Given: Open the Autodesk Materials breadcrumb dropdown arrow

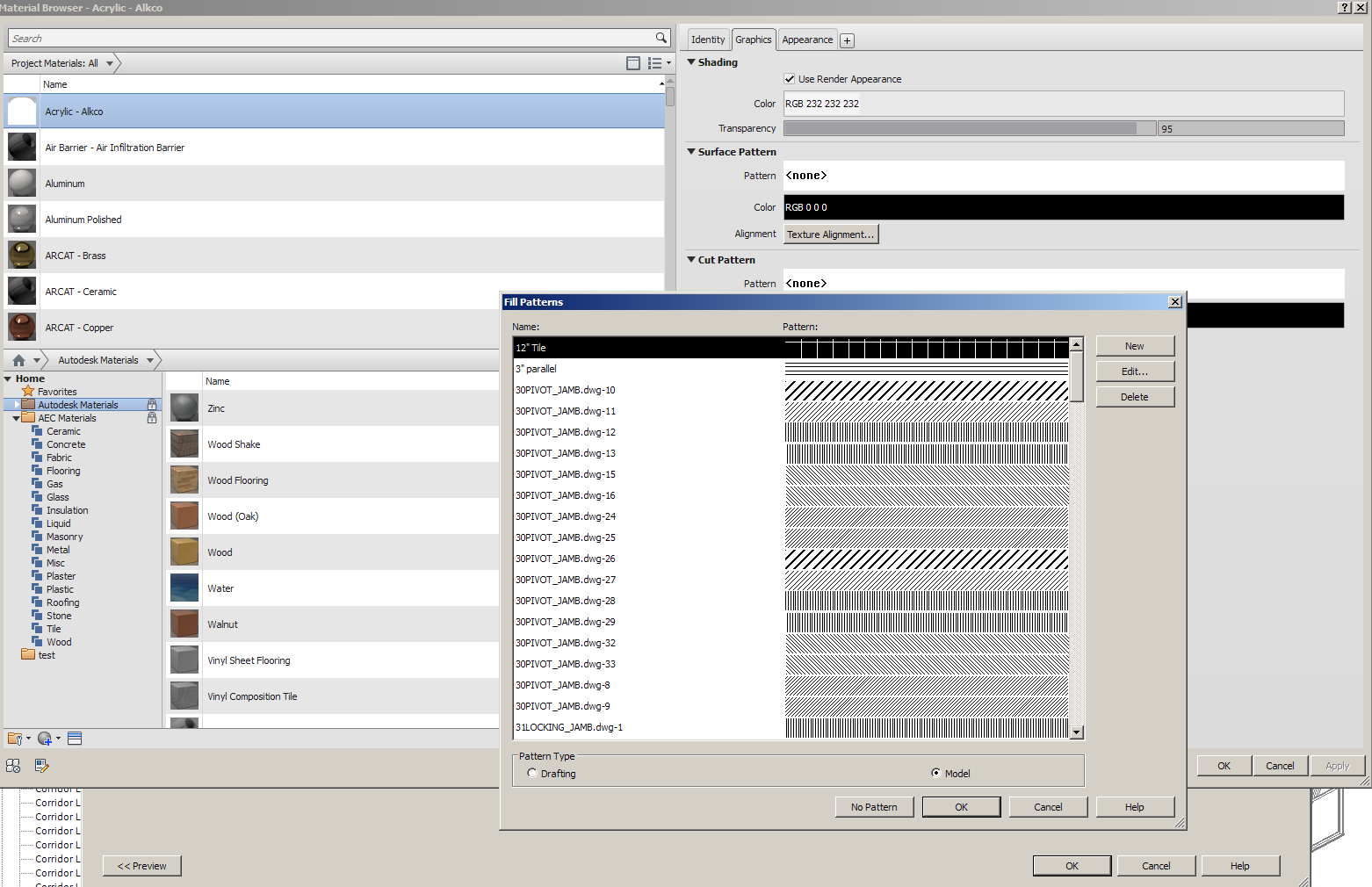Looking at the screenshot, I should tap(150, 360).
